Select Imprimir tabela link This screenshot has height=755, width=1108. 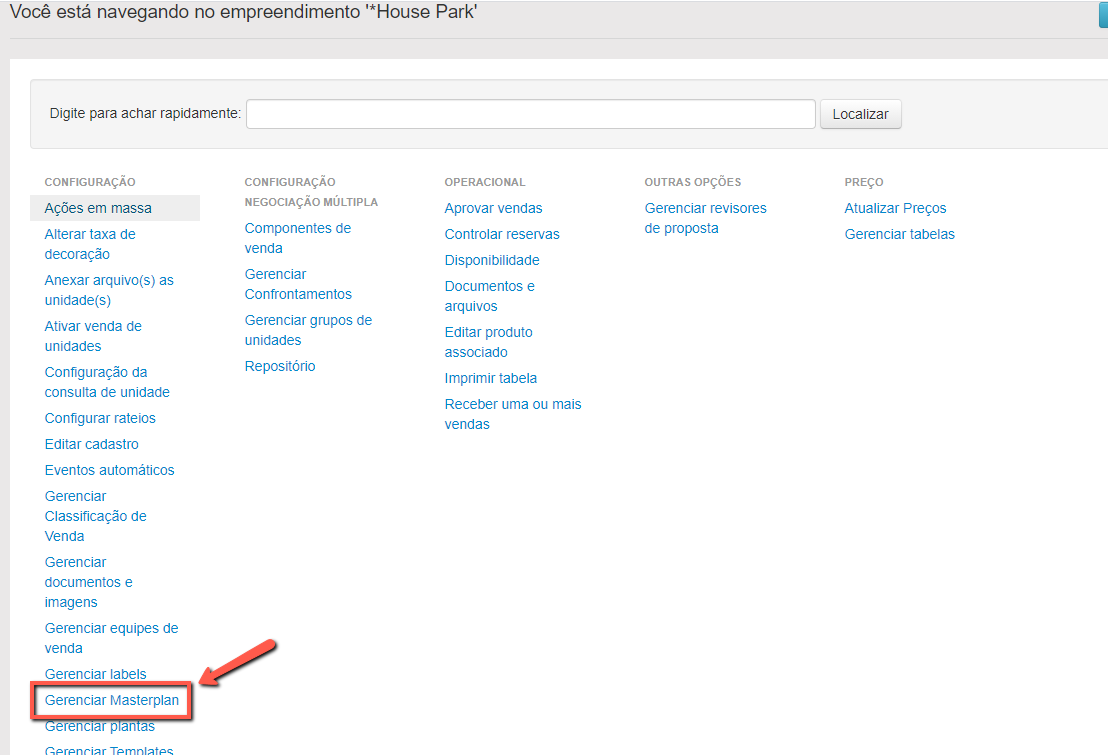[x=491, y=378]
